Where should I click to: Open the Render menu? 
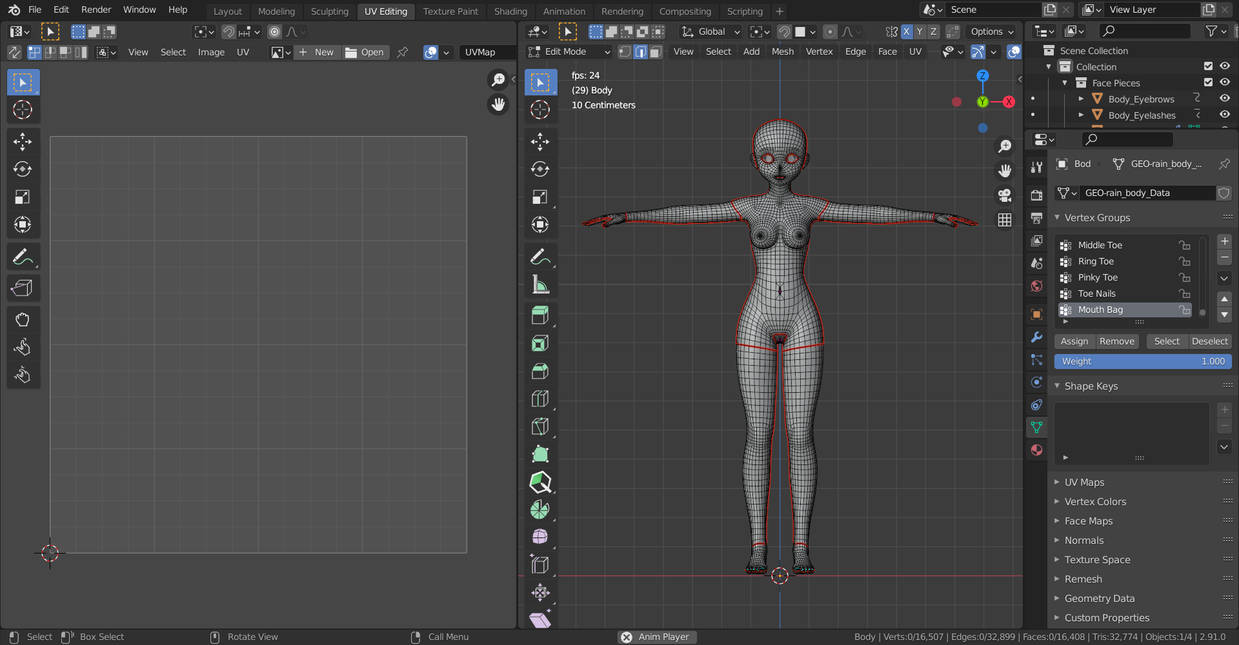tap(96, 10)
